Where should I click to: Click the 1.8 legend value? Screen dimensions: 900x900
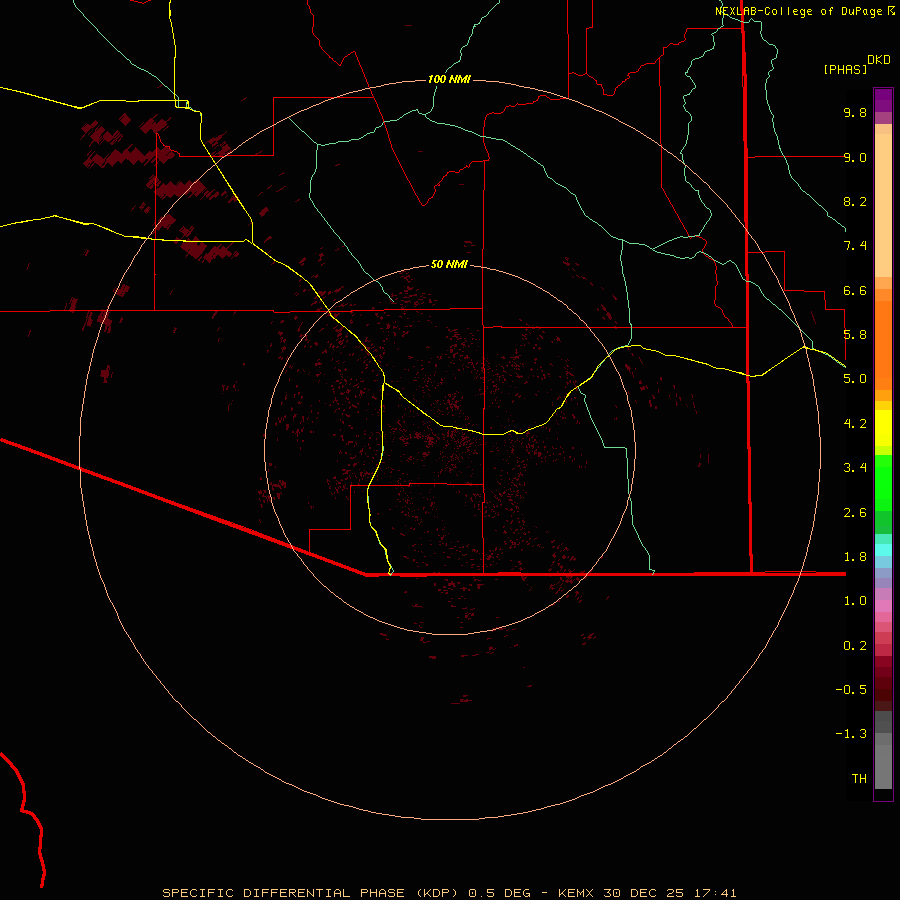(x=855, y=557)
